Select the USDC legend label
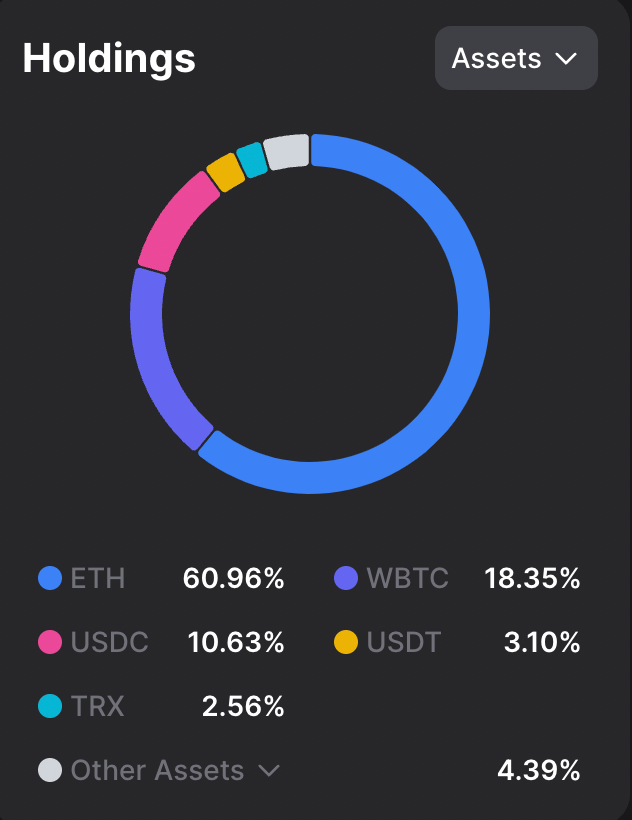This screenshot has height=820, width=632. [109, 642]
